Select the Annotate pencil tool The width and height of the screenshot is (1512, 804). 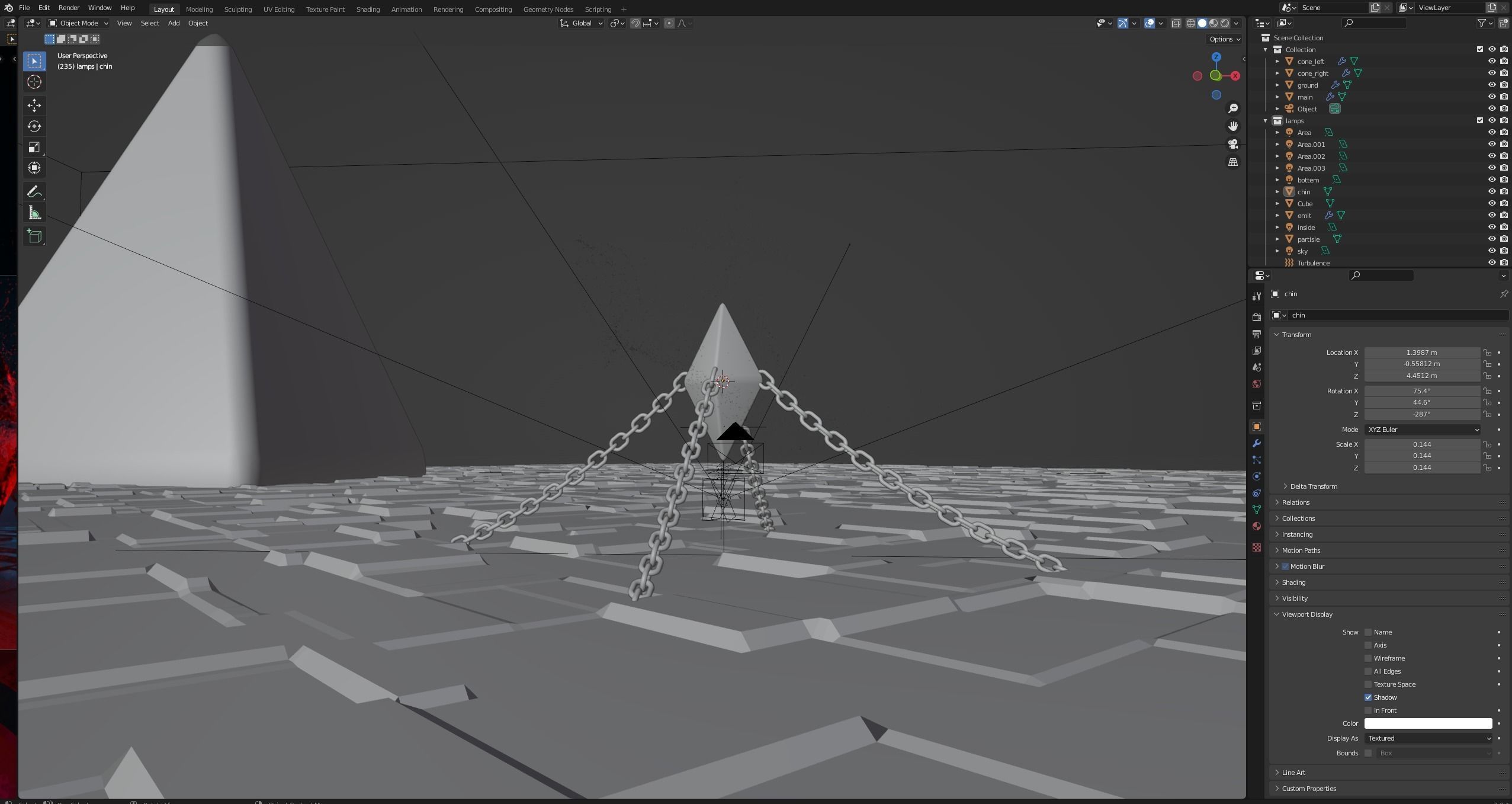click(x=34, y=192)
